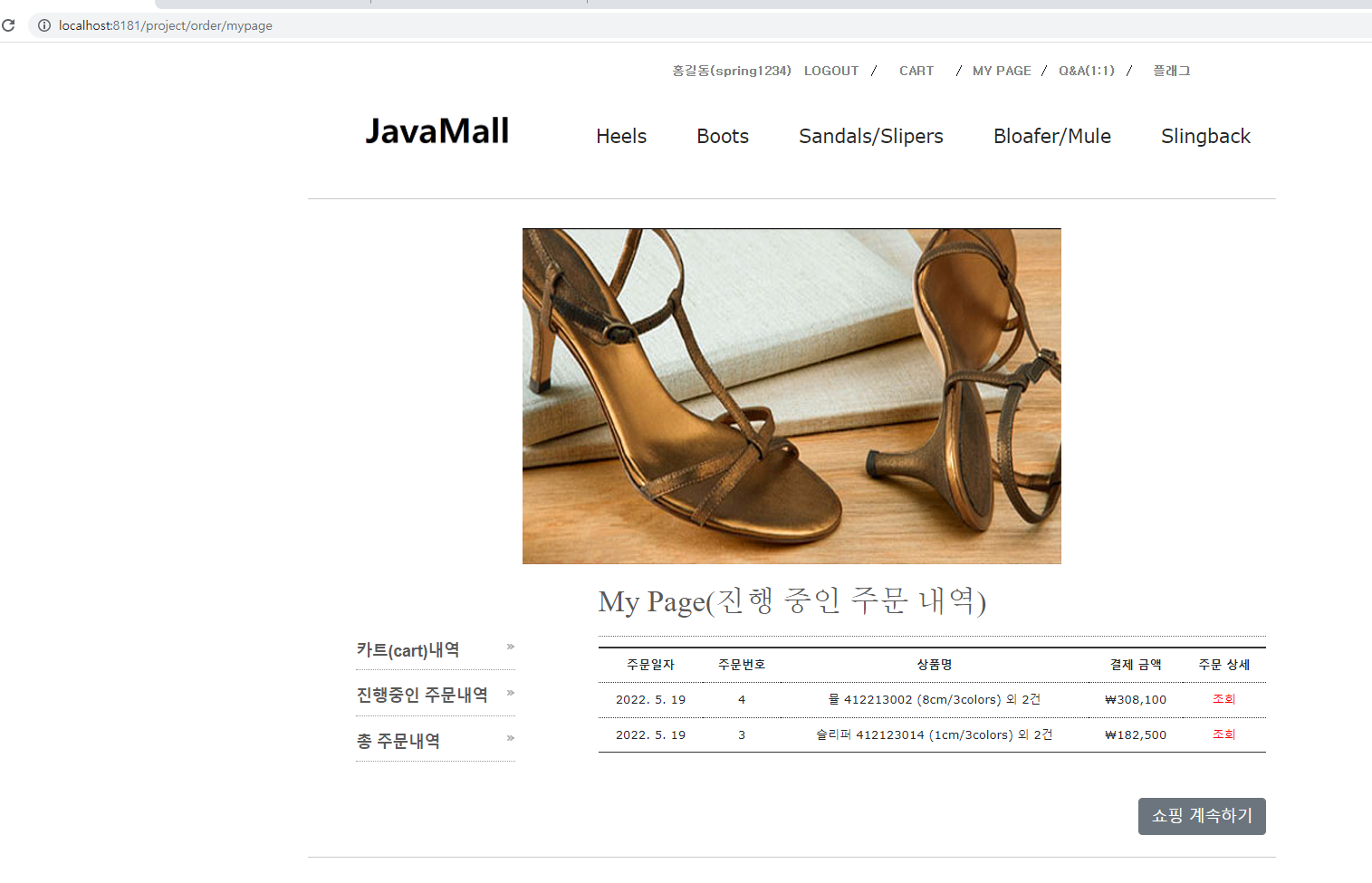Open 카트(cart)내역 in side menu
1372x883 pixels.
[408, 650]
